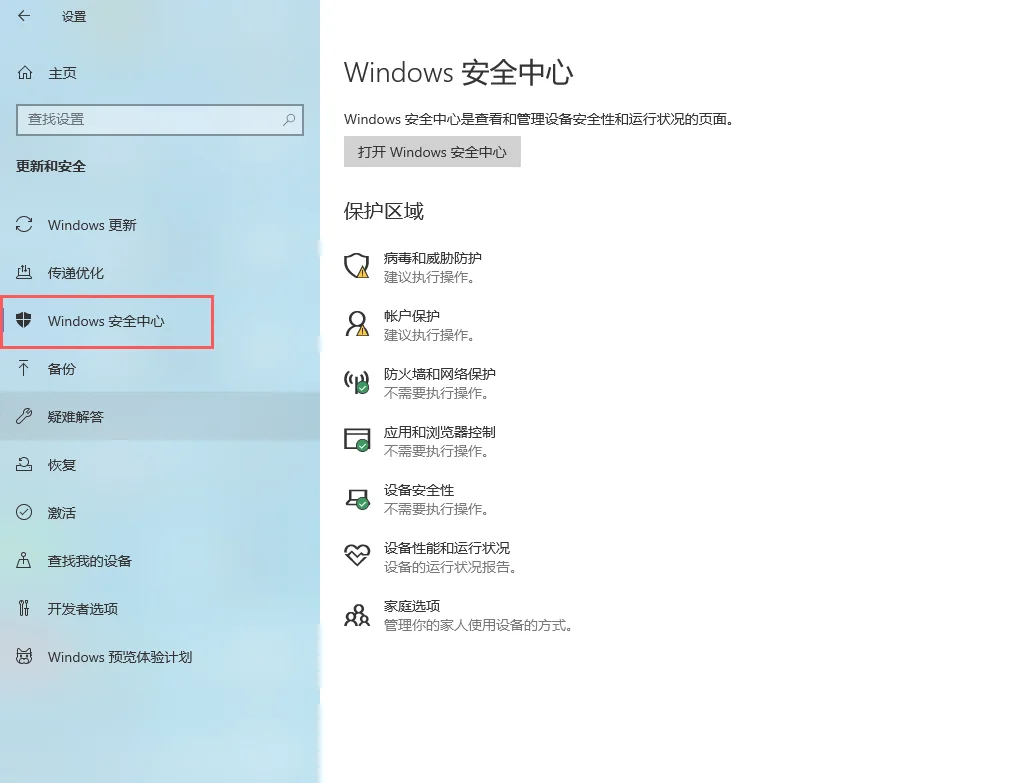Open 防火墙和网络保护 link
The image size is (1009, 783).
pos(440,374)
